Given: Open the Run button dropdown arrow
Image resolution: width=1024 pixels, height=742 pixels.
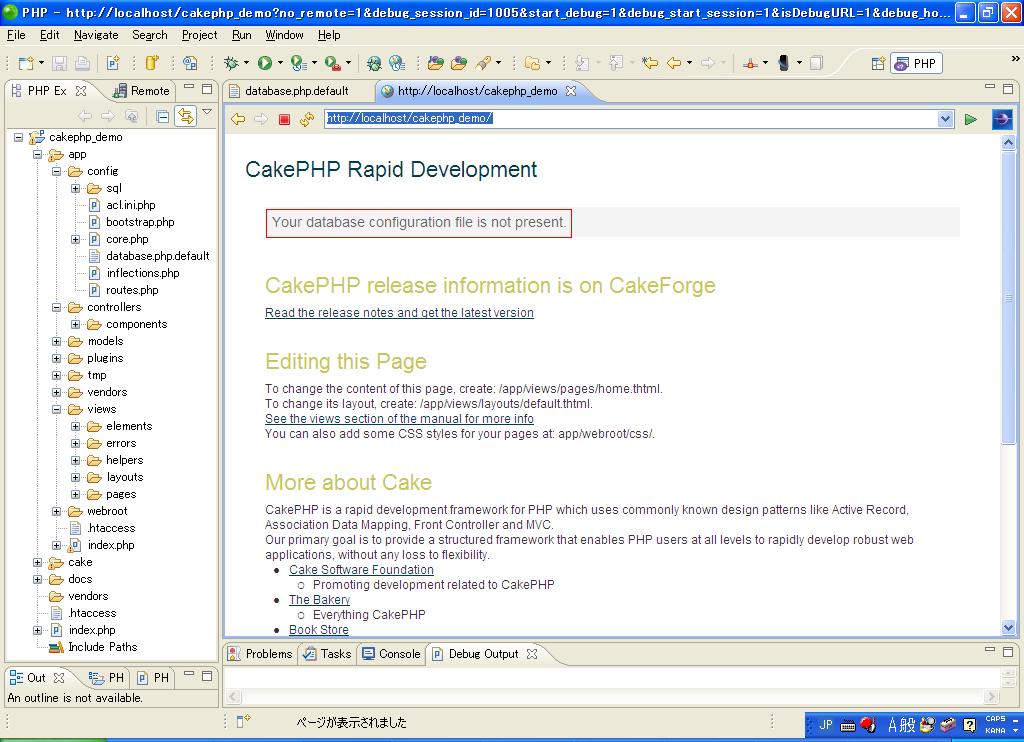Looking at the screenshot, I should coord(280,63).
